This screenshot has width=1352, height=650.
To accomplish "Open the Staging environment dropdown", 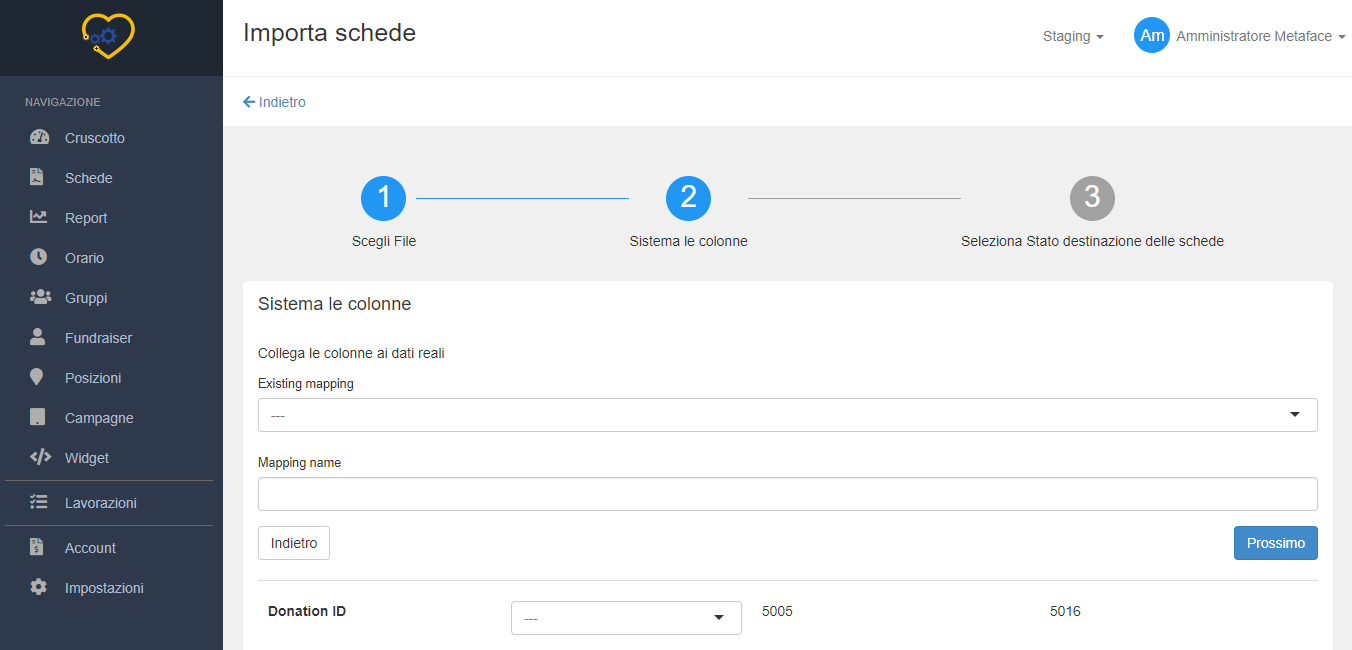I will (x=1072, y=36).
